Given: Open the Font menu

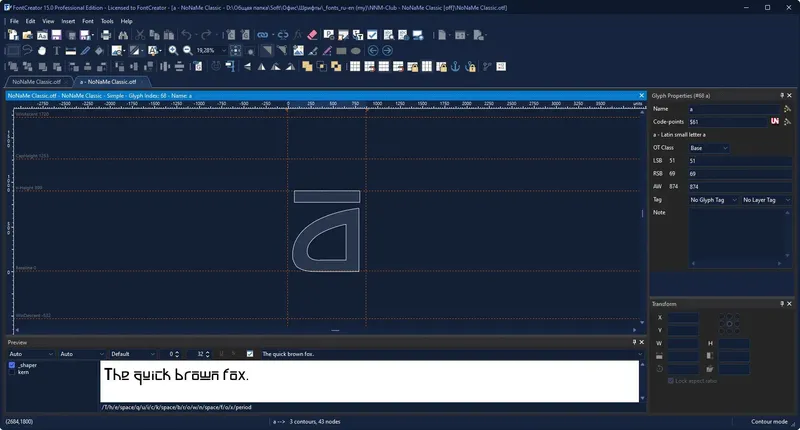Looking at the screenshot, I should [x=88, y=21].
